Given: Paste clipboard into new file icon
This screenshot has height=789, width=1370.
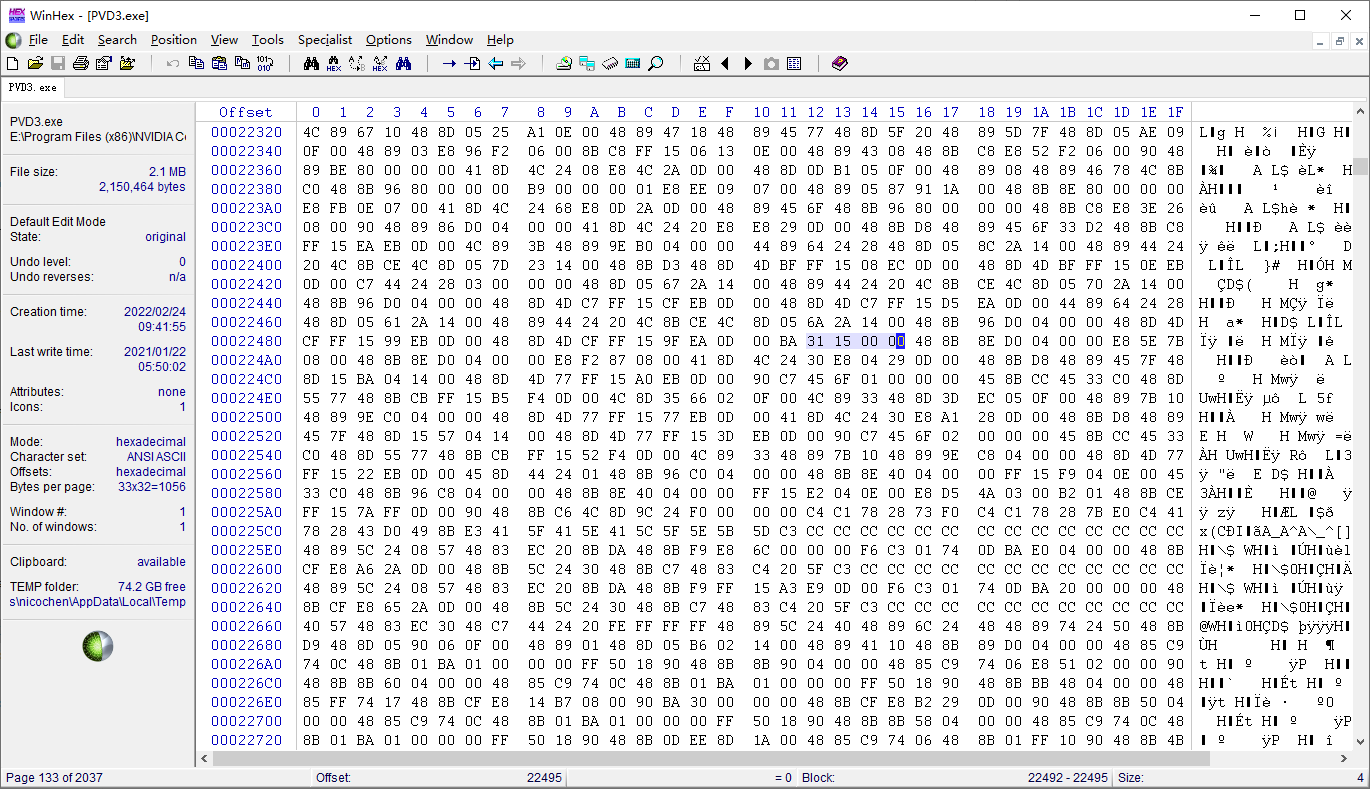Looking at the screenshot, I should coord(242,63).
